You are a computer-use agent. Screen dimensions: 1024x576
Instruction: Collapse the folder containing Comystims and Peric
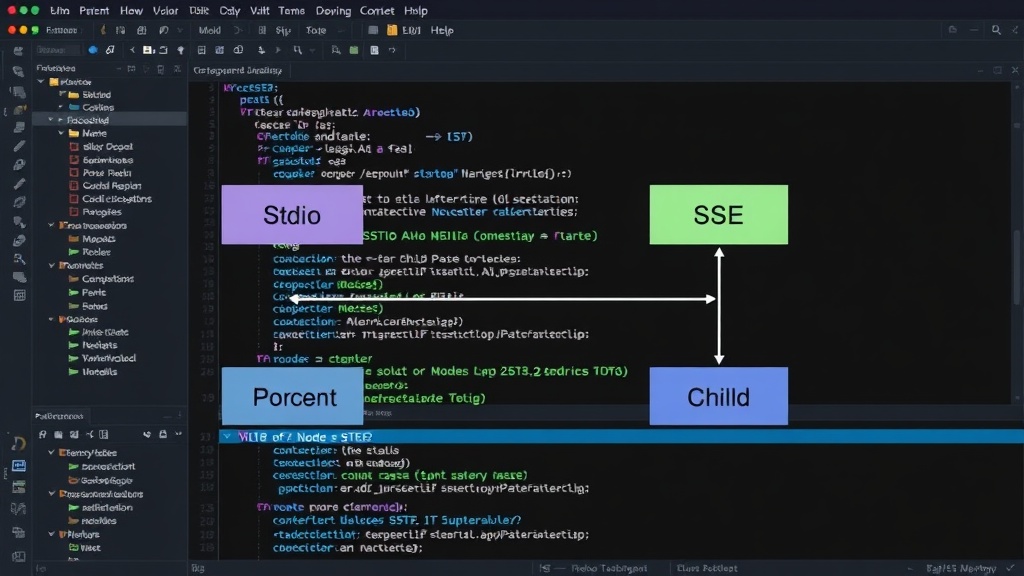(x=52, y=266)
